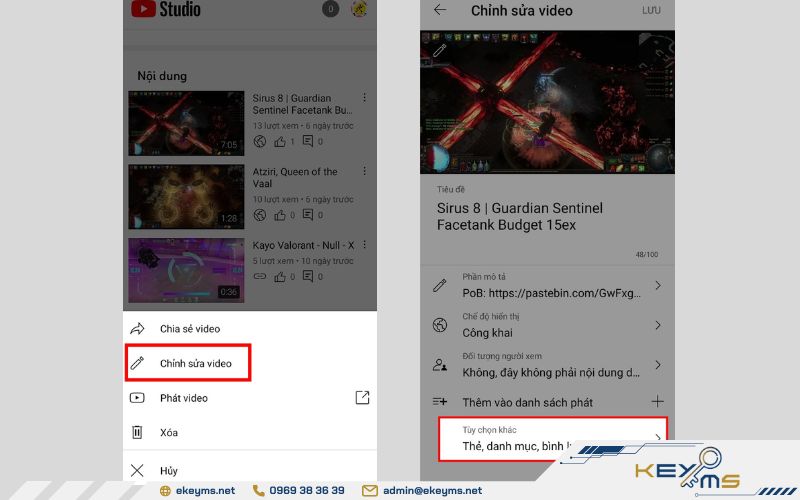Click the visibility globe icon on Sirus 8 row
The height and width of the screenshot is (500, 800).
(x=260, y=141)
